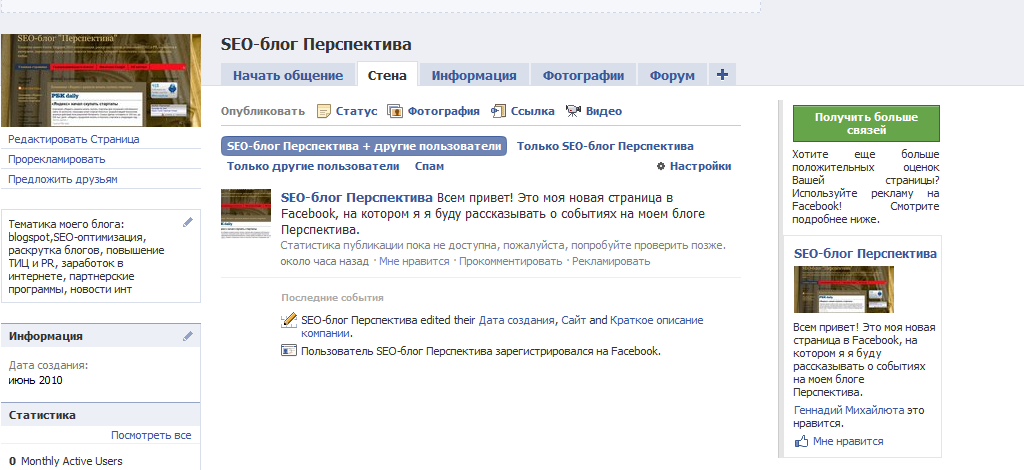Open the post author name SEO-блог Перспектива
Screen dimensions: 1024x470
point(357,197)
